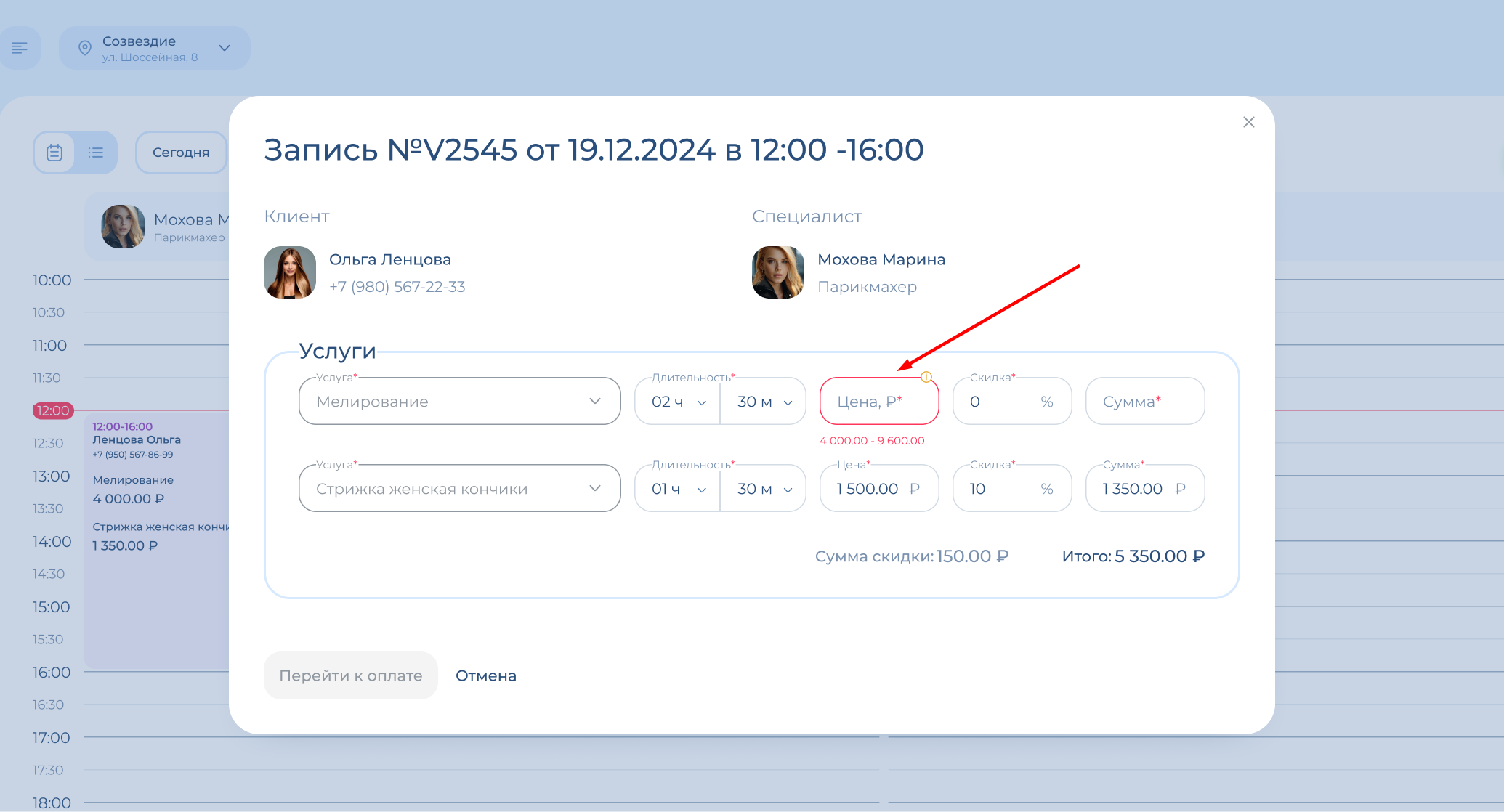
Task: Click Мохова Марина specialist avatar in dialog
Action: coord(777,272)
